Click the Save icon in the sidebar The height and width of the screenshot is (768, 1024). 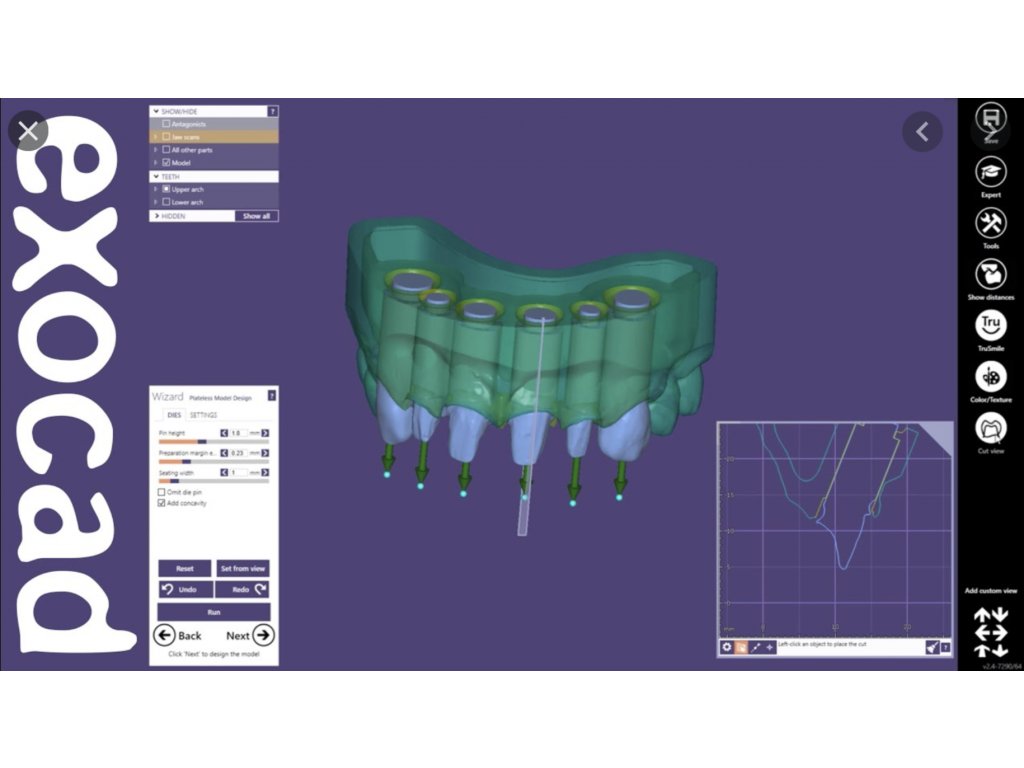pyautogui.click(x=991, y=118)
